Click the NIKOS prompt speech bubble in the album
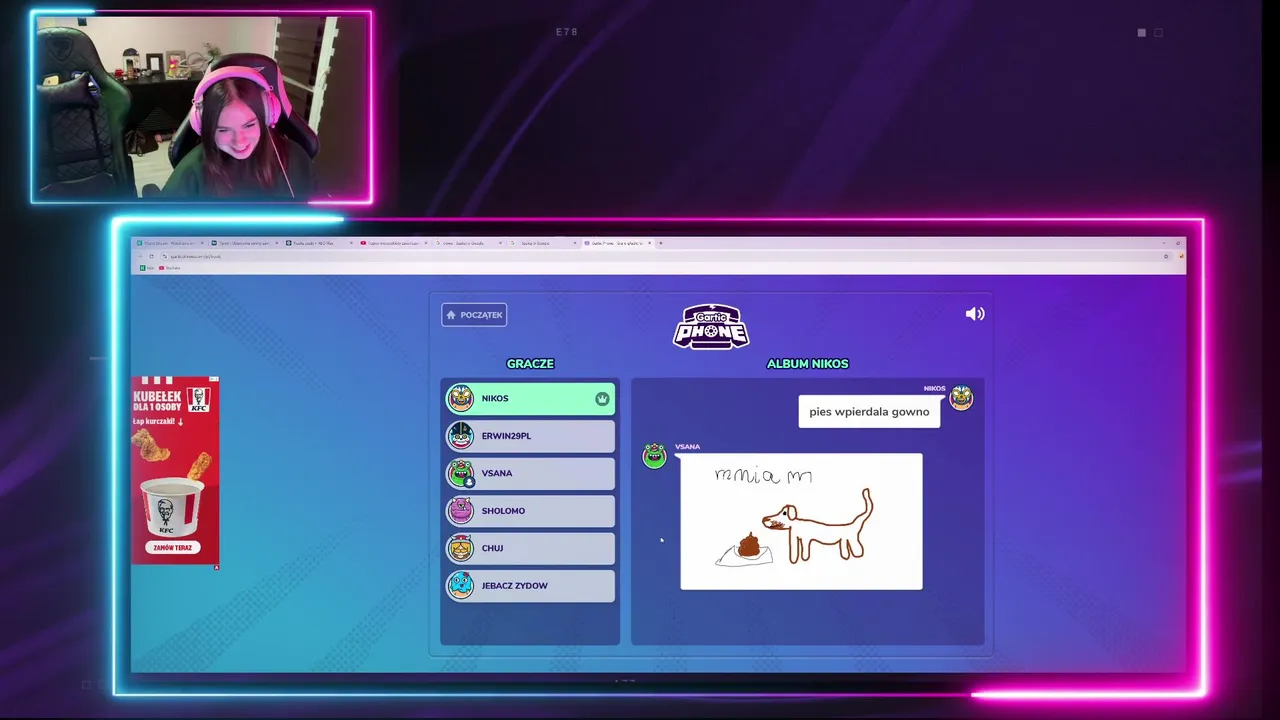Image resolution: width=1280 pixels, height=720 pixels. (x=869, y=412)
